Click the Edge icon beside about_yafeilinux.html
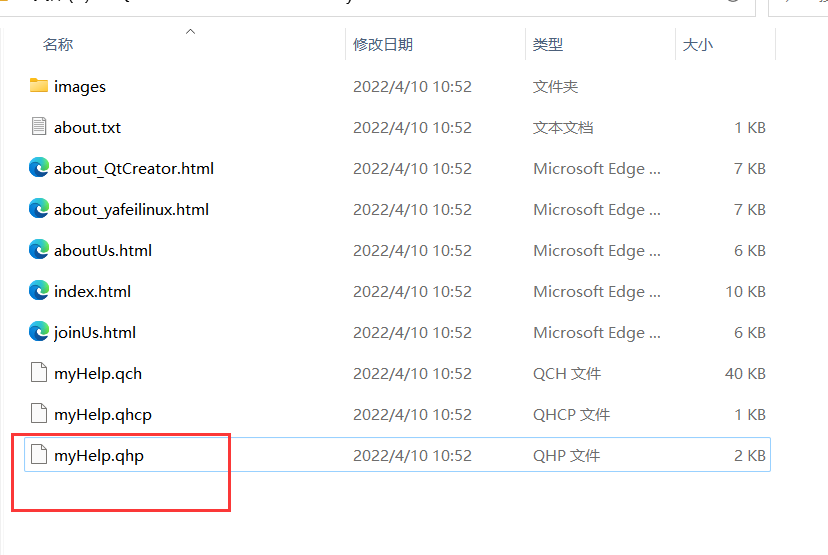 (39, 209)
